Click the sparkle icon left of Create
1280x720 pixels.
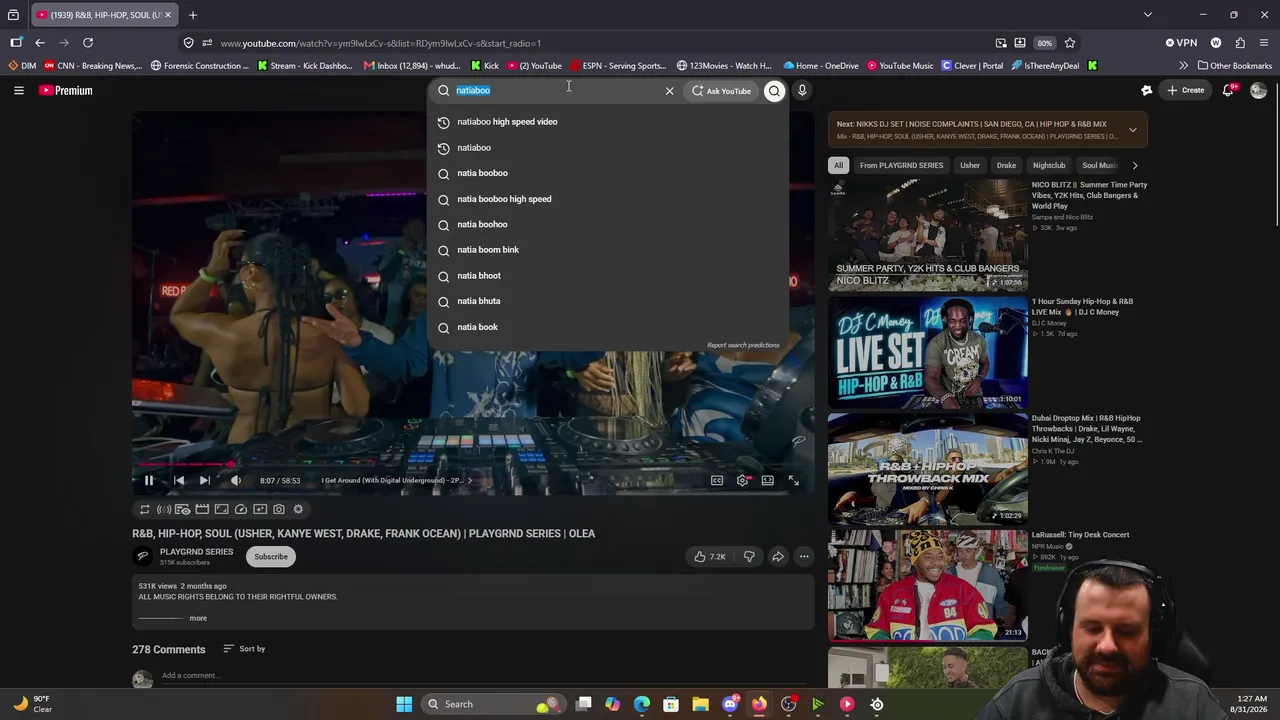pos(1147,90)
